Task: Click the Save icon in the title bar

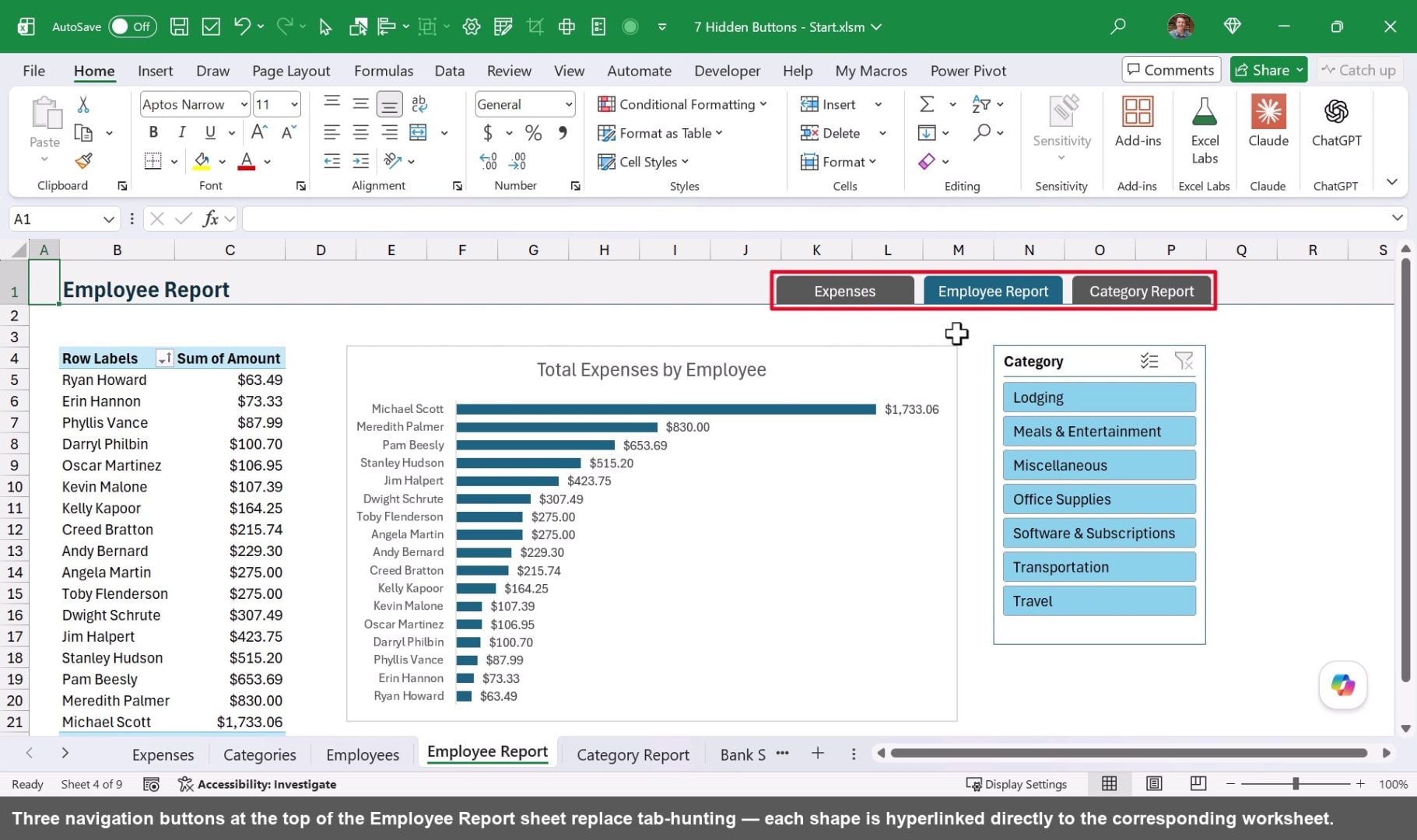Action: tap(179, 26)
